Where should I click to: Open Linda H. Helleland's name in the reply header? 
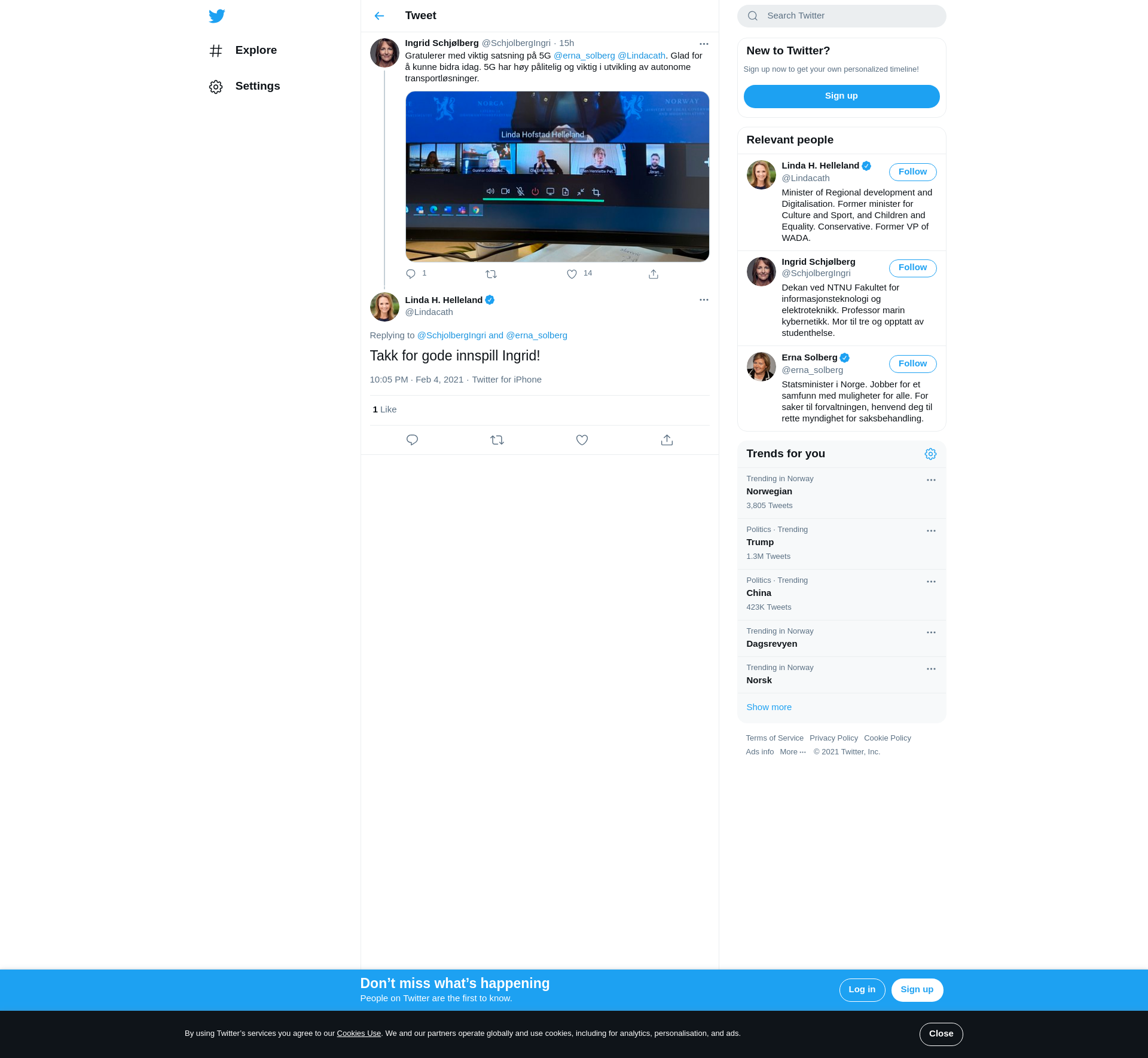tap(444, 300)
